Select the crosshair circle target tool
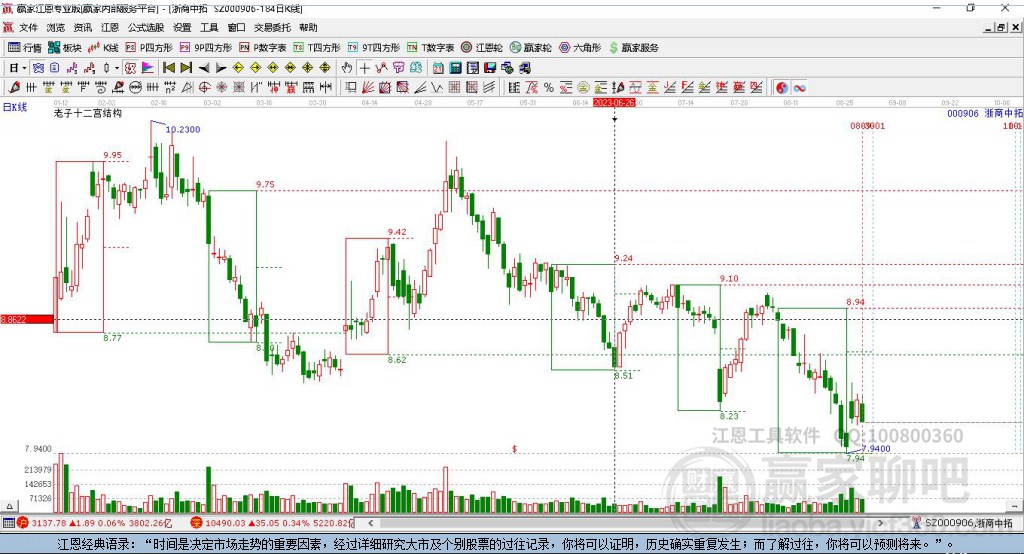This screenshot has width=1024, height=554. tap(204, 87)
